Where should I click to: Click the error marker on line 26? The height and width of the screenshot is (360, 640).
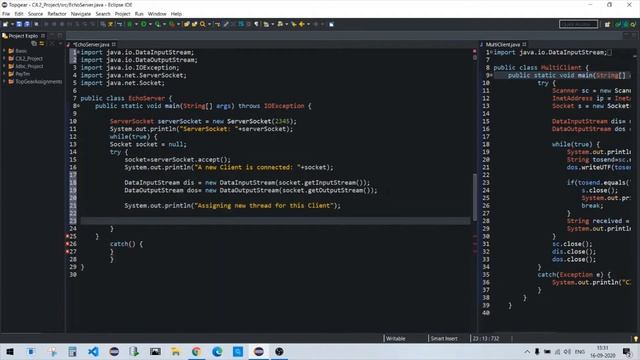pos(67,244)
